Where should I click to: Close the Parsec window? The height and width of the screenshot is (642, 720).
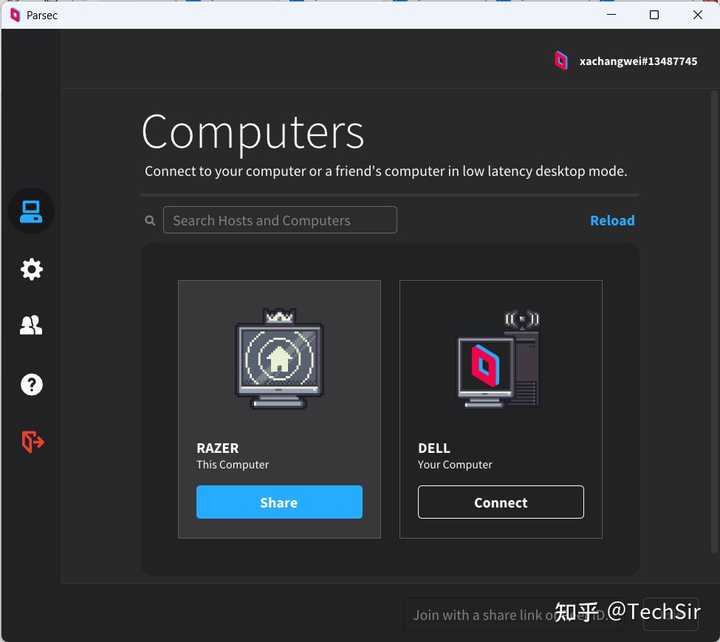click(698, 15)
